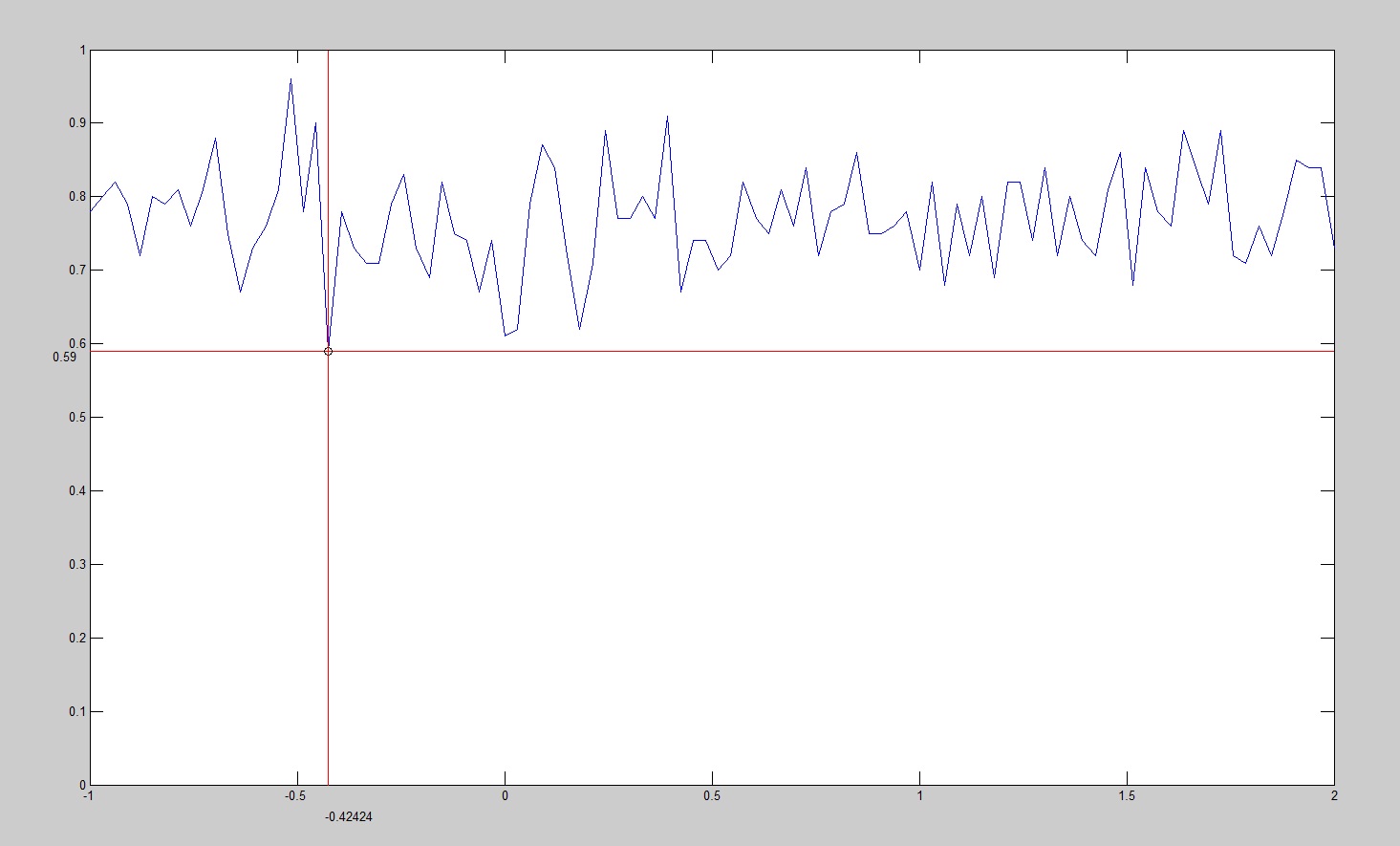Click the y-axis tick label 0.5
This screenshot has height=846, width=1400.
pyautogui.click(x=77, y=418)
